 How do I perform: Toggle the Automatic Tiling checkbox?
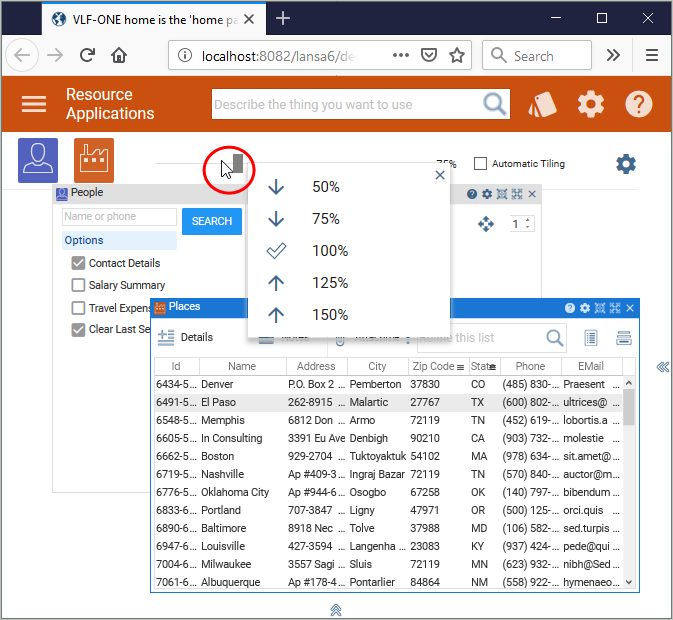tap(480, 163)
